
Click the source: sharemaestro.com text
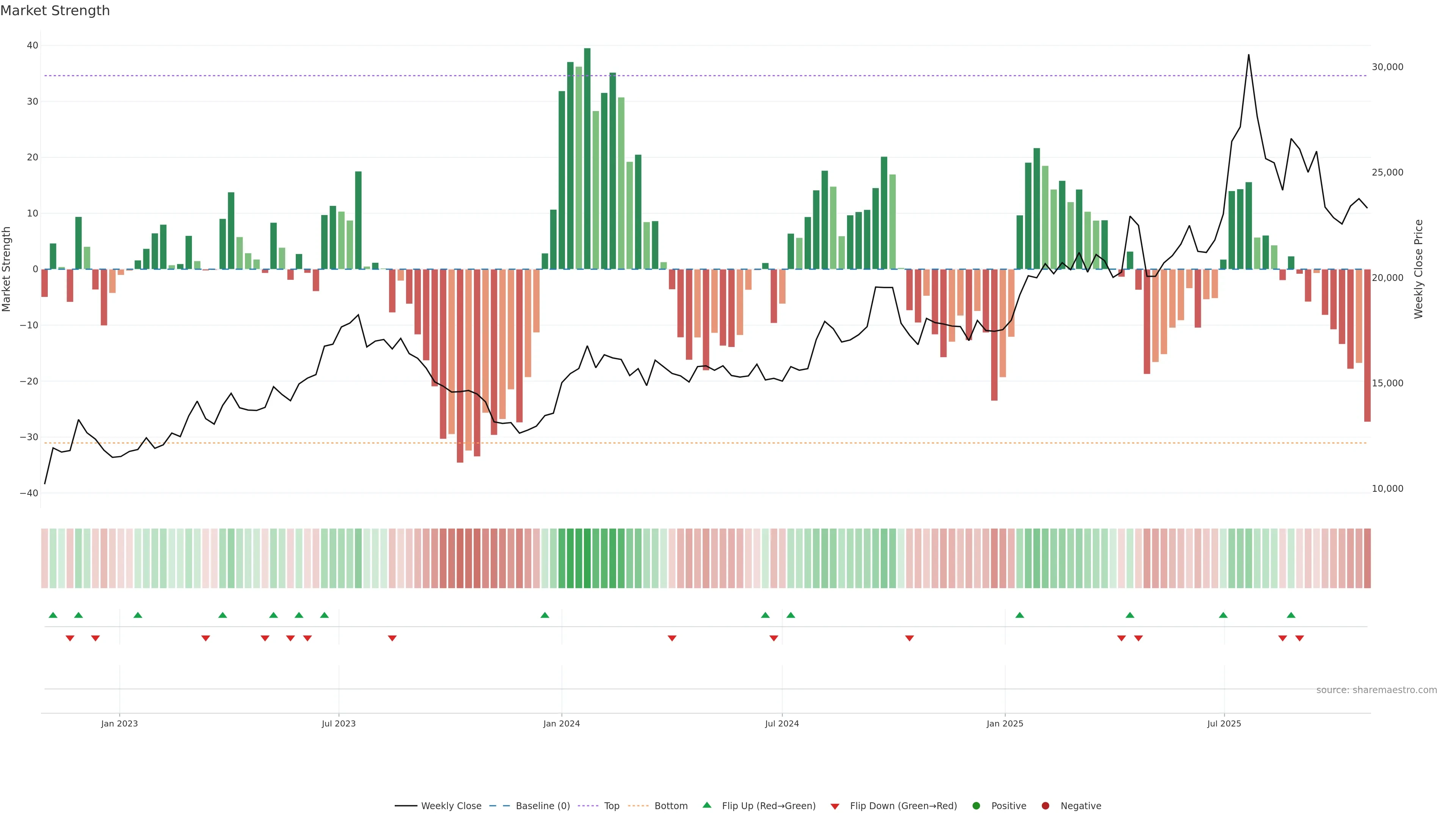[1376, 690]
